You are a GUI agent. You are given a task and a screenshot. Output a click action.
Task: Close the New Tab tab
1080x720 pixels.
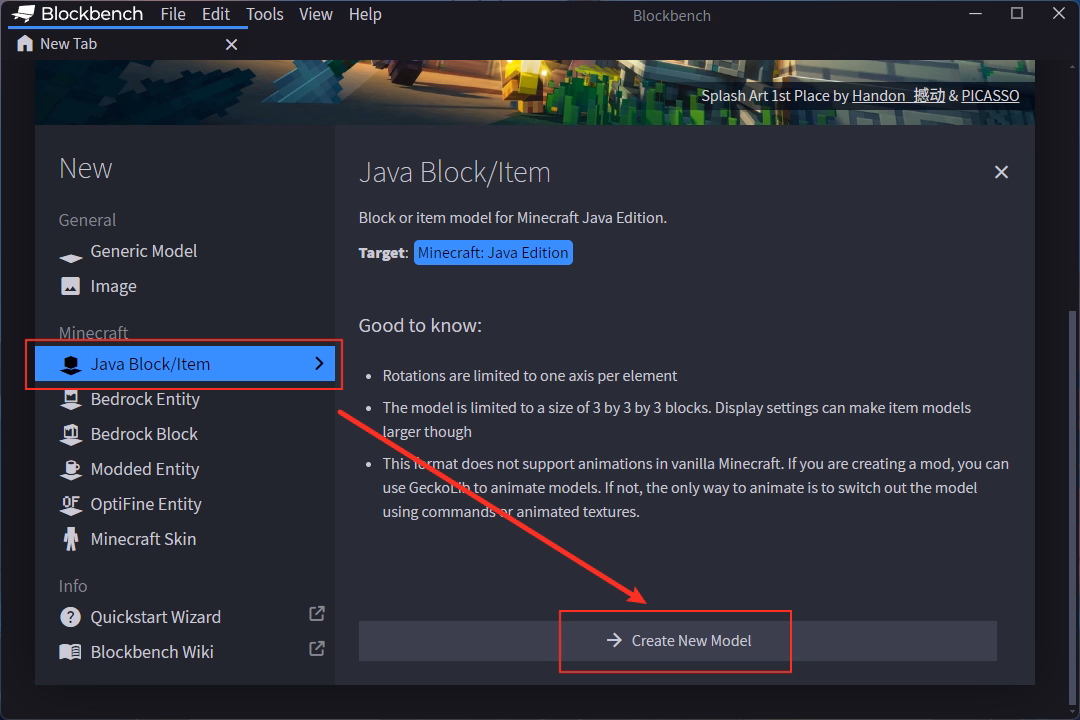(231, 44)
